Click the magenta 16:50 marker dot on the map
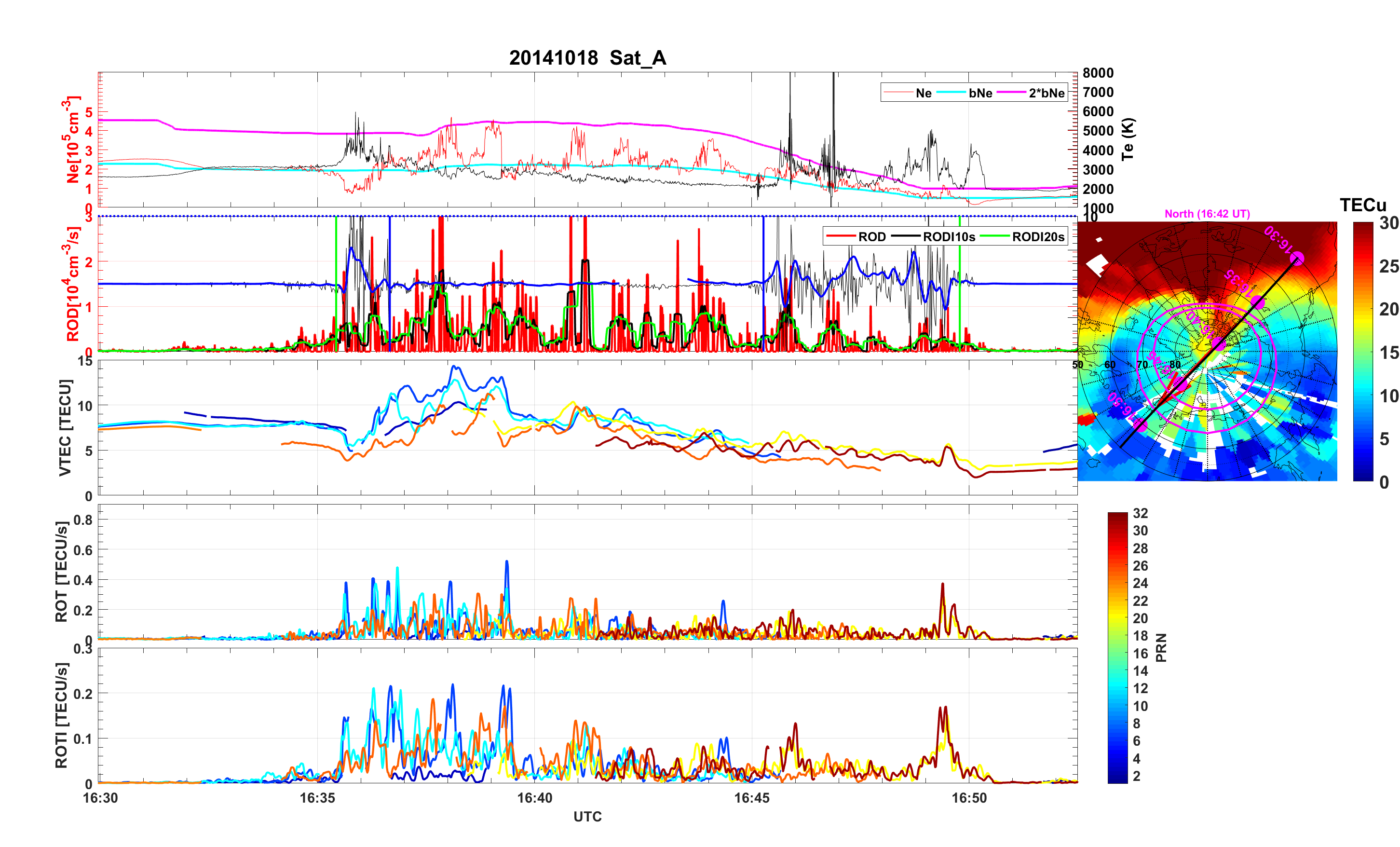Screen dimensions: 1400x847 [1140, 425]
